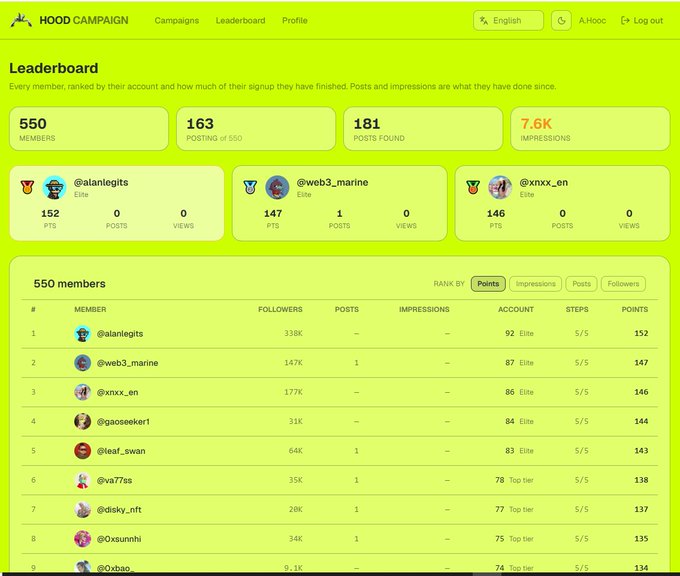Click the STEPS column header

(x=577, y=309)
